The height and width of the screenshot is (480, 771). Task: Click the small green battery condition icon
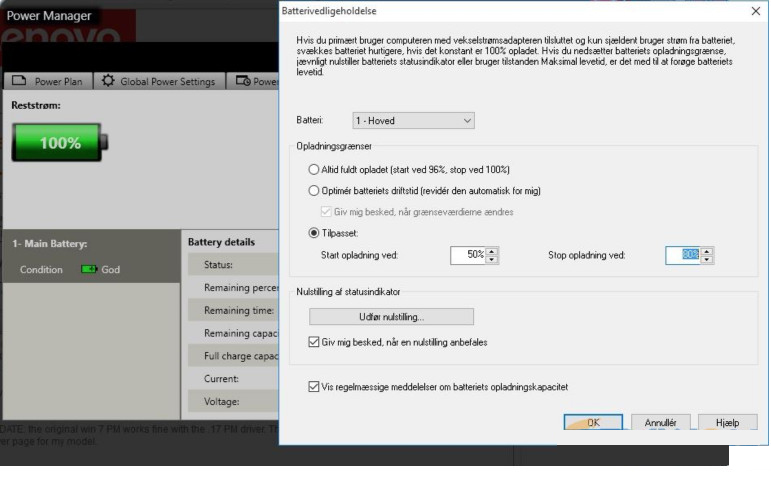click(x=90, y=270)
